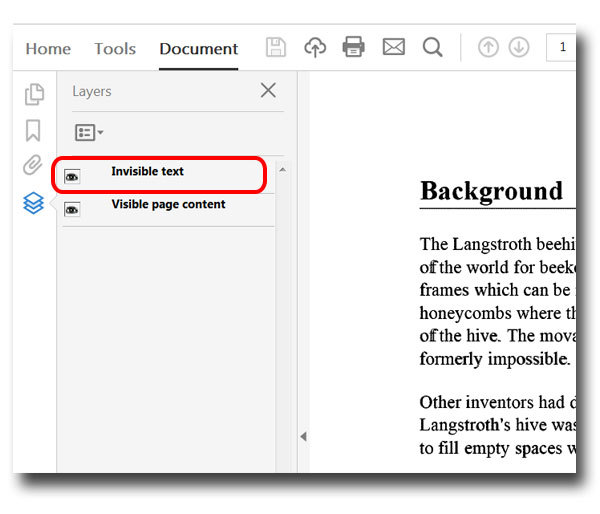This screenshot has width=600, height=514.
Task: Toggle visibility of Invisible text layer
Action: [x=72, y=177]
